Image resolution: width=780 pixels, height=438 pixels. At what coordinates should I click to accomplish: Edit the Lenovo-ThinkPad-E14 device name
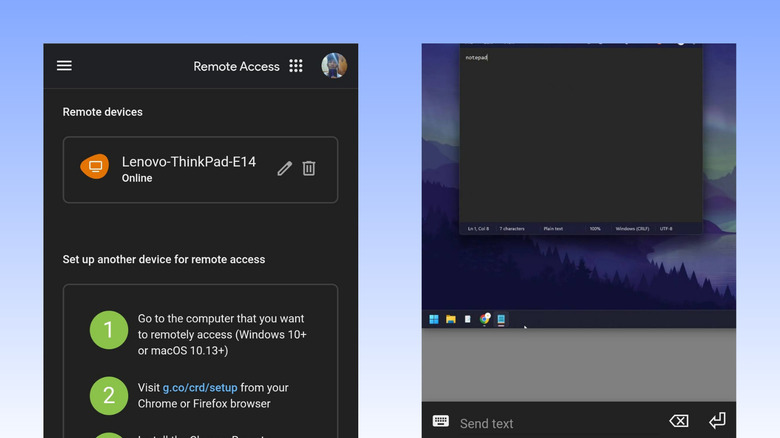tap(285, 169)
